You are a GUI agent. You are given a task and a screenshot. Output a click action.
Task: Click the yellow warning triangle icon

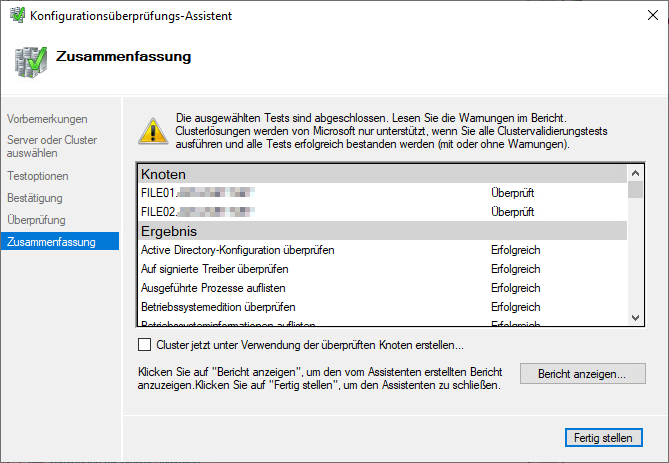coord(152,130)
